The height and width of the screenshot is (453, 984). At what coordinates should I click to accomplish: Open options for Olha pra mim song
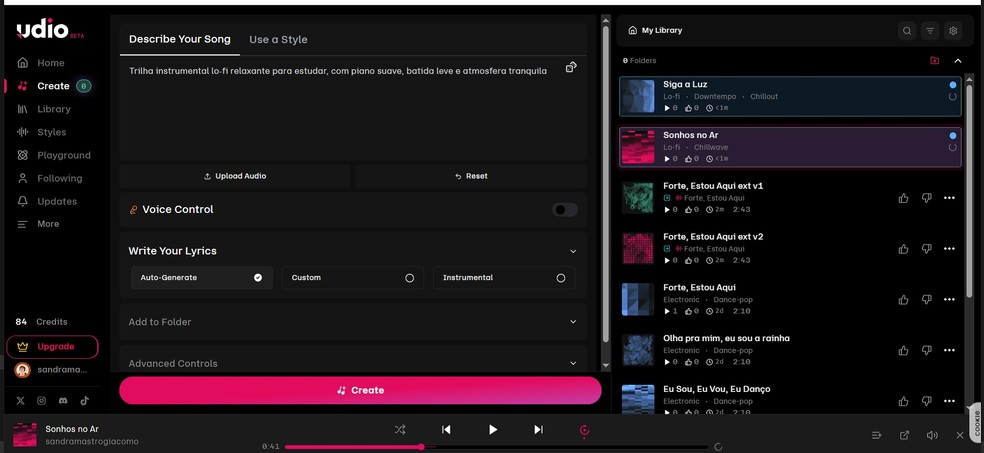(x=949, y=351)
